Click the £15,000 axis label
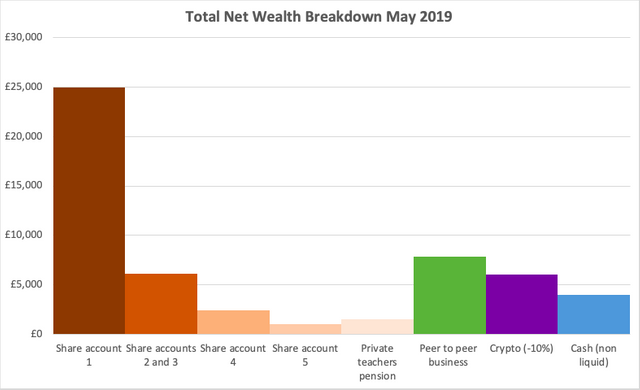 coord(23,185)
